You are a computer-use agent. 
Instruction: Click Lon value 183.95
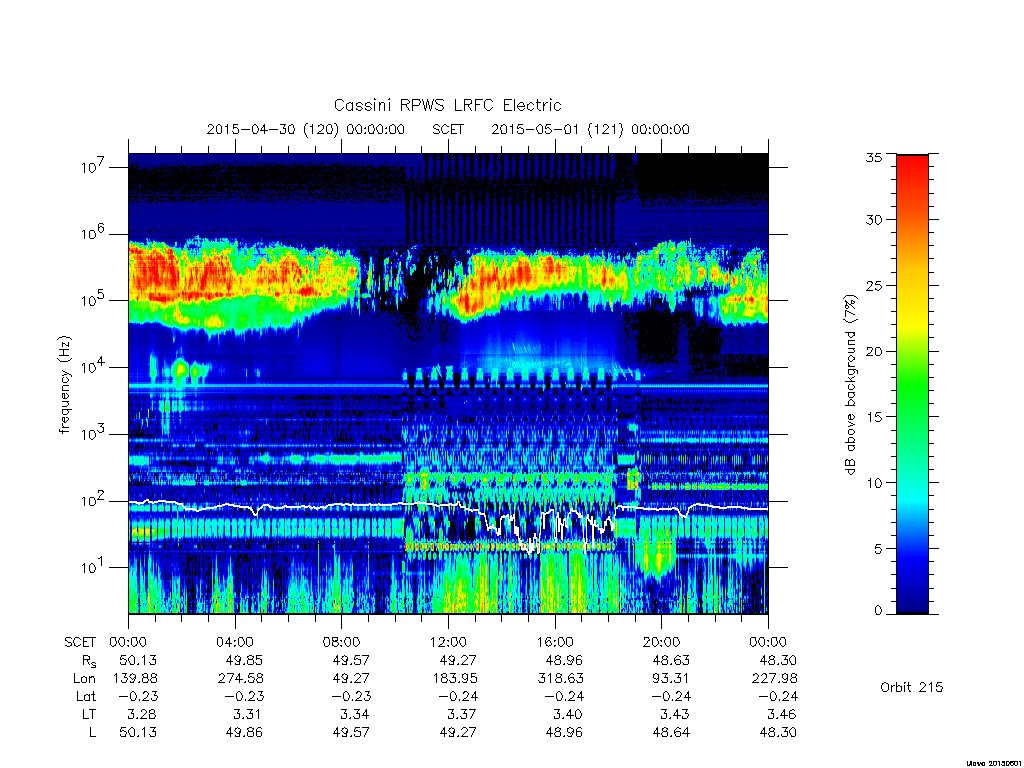tap(454, 679)
